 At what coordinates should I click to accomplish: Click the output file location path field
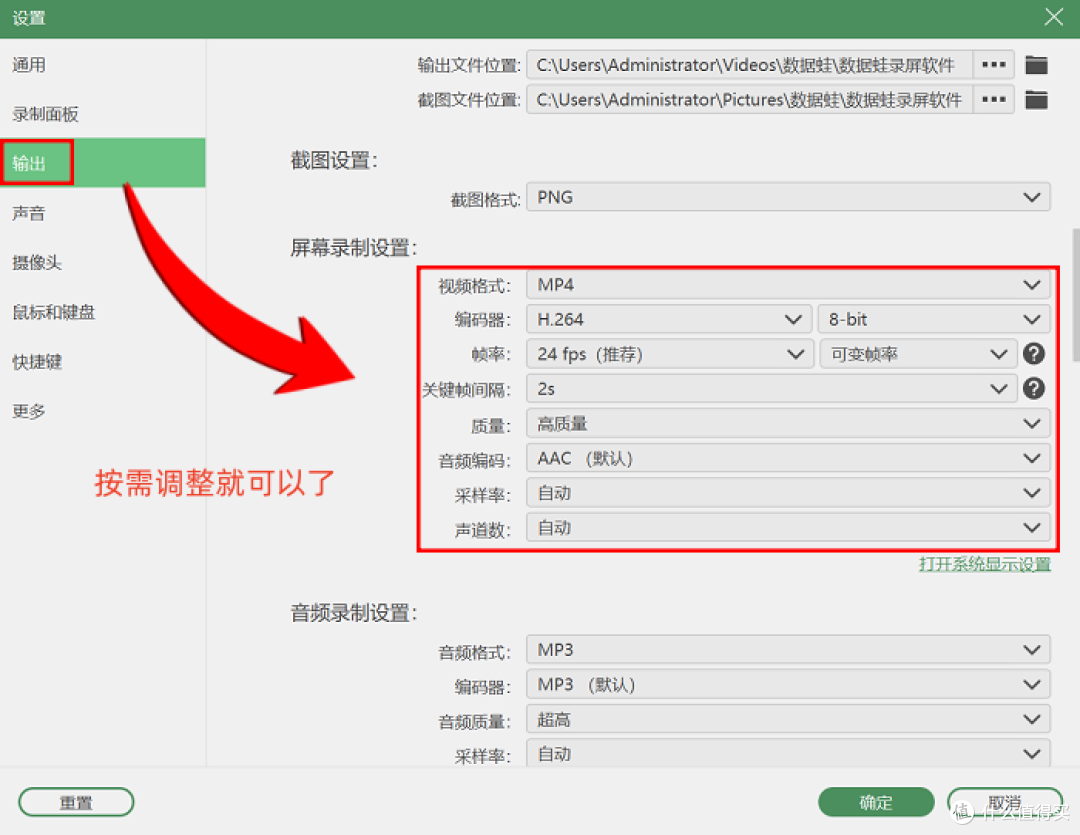click(x=749, y=65)
